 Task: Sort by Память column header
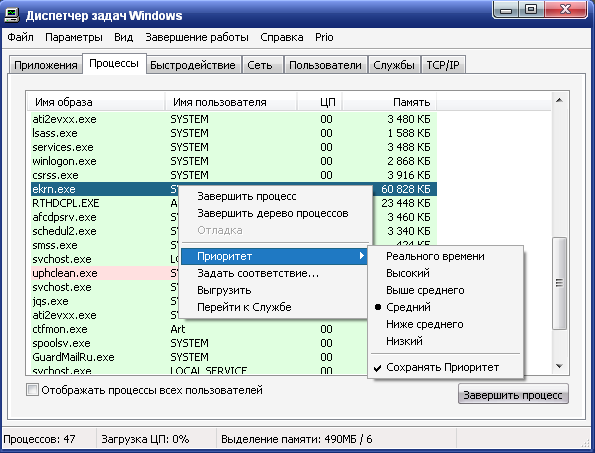click(x=389, y=102)
